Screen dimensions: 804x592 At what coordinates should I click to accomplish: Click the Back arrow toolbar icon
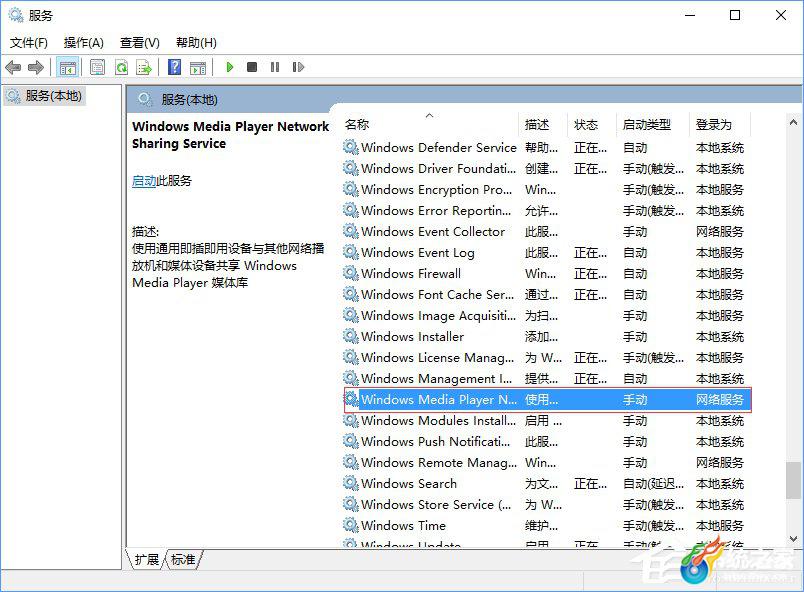tap(13, 67)
